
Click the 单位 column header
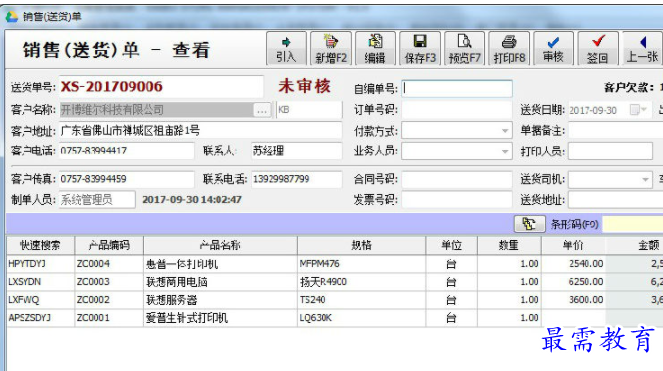point(452,245)
